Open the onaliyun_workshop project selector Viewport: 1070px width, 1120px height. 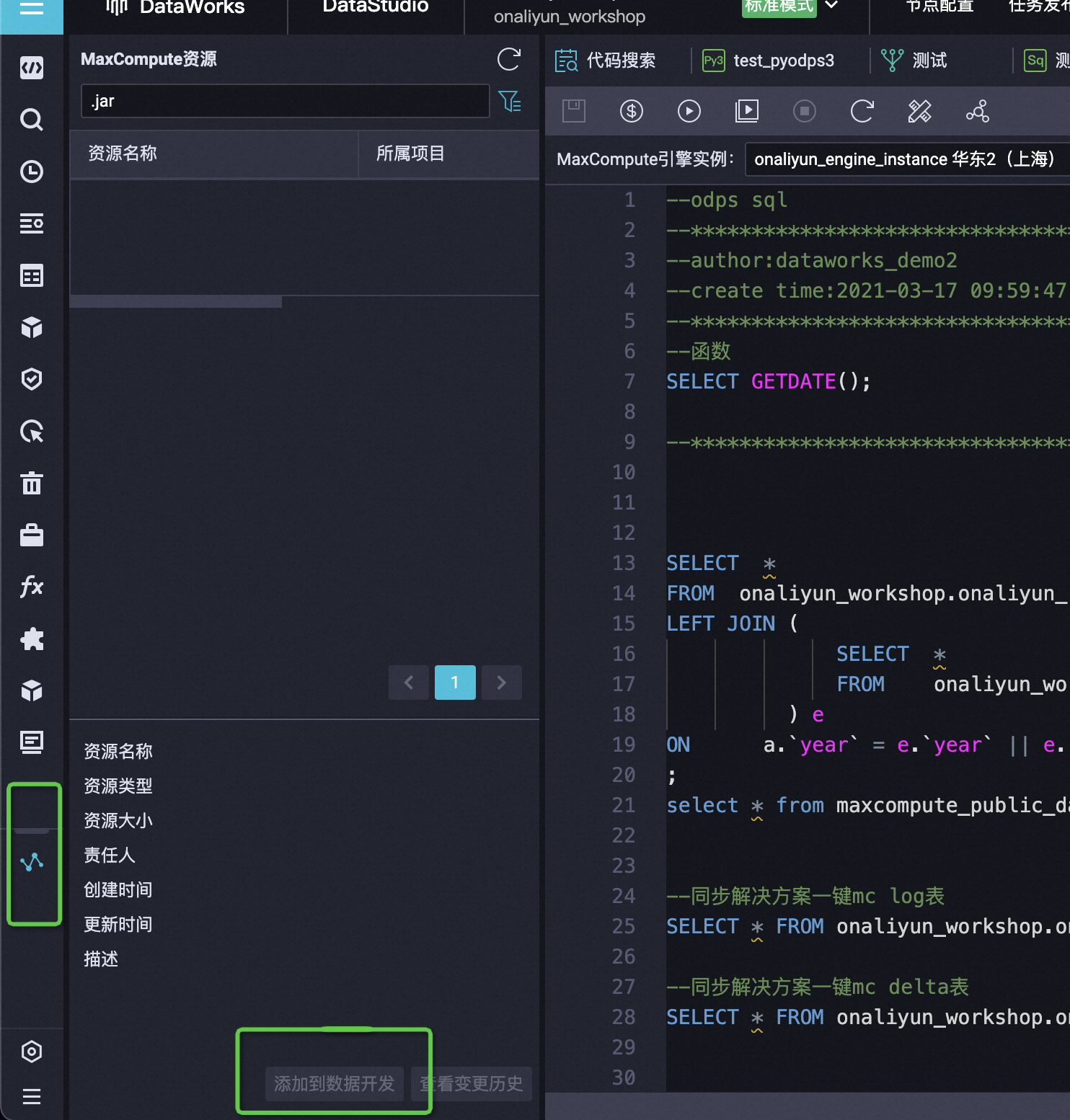[570, 16]
